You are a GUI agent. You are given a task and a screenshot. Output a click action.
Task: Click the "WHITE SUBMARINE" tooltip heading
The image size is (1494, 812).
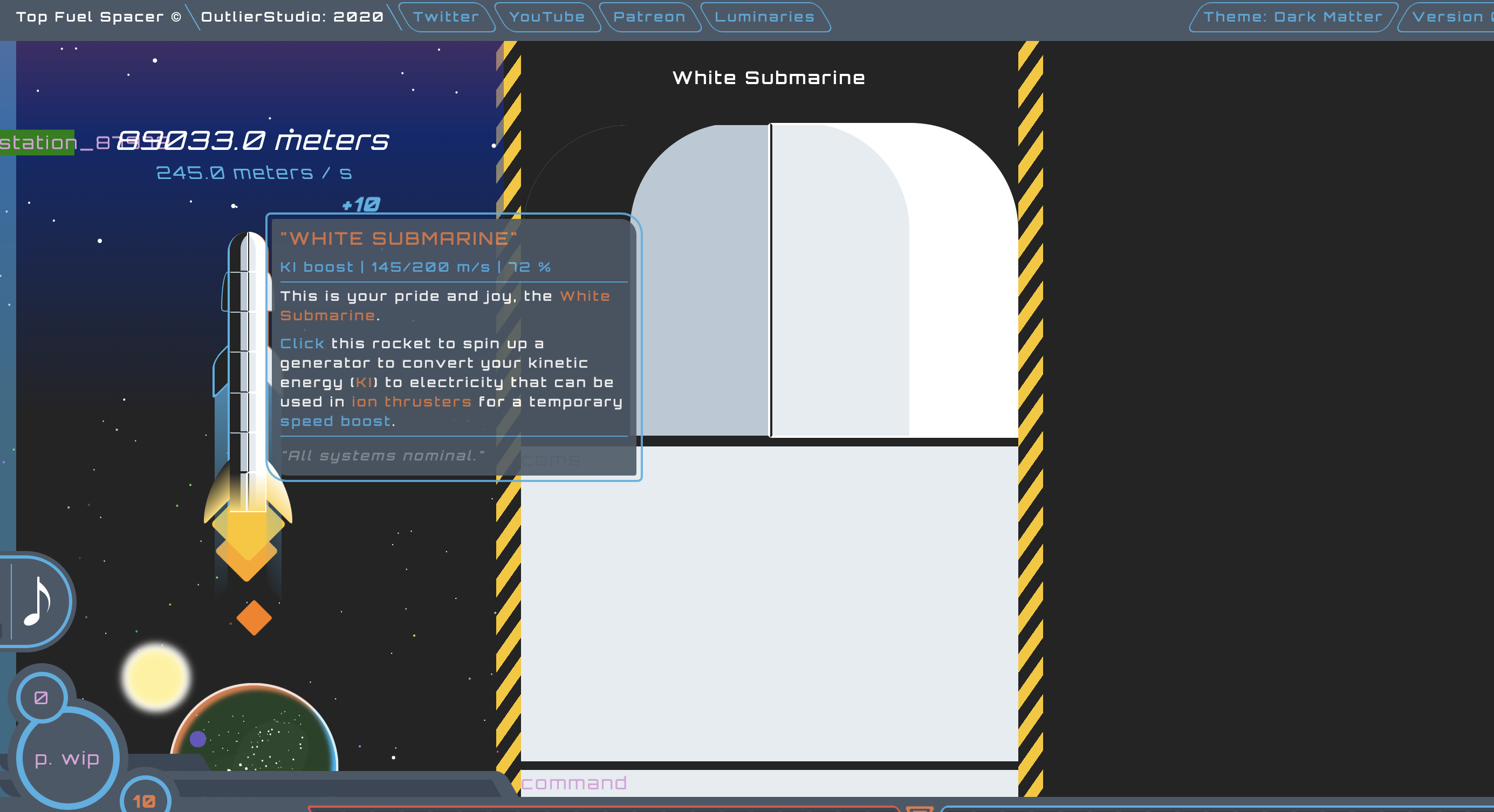pos(398,238)
